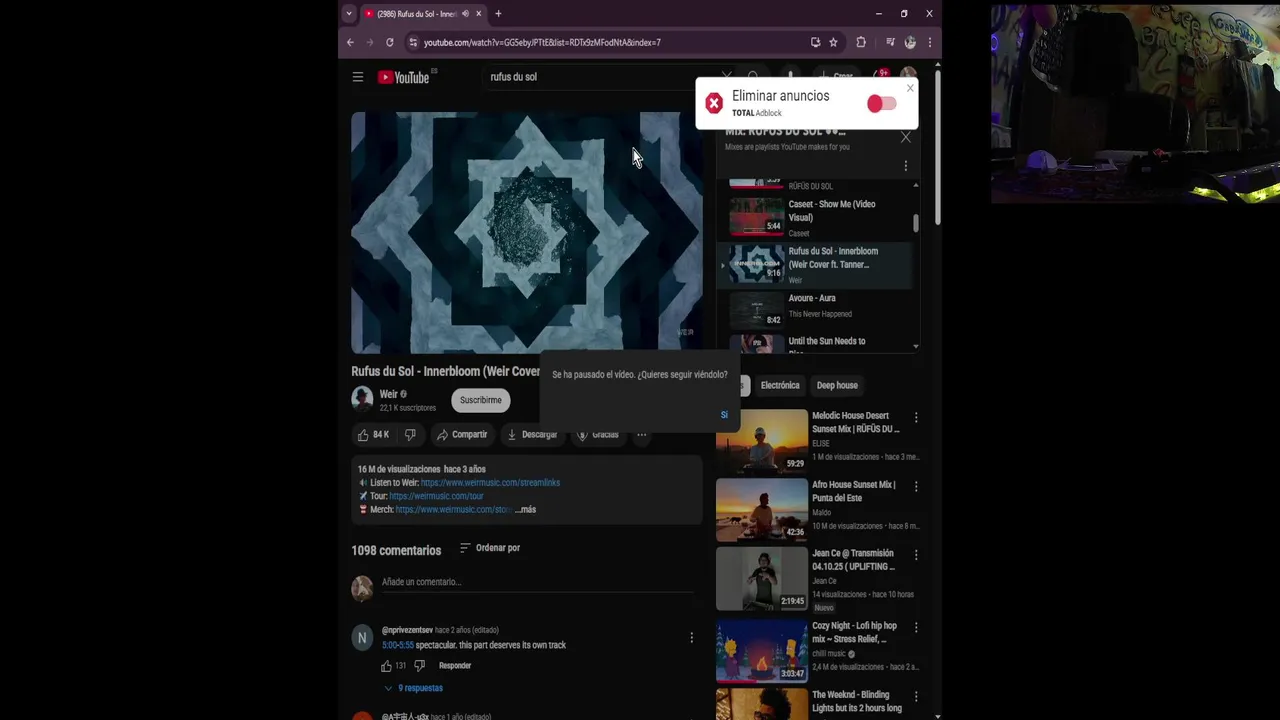1280x720 pixels.
Task: Open the Chrome profile avatar
Action: (910, 42)
